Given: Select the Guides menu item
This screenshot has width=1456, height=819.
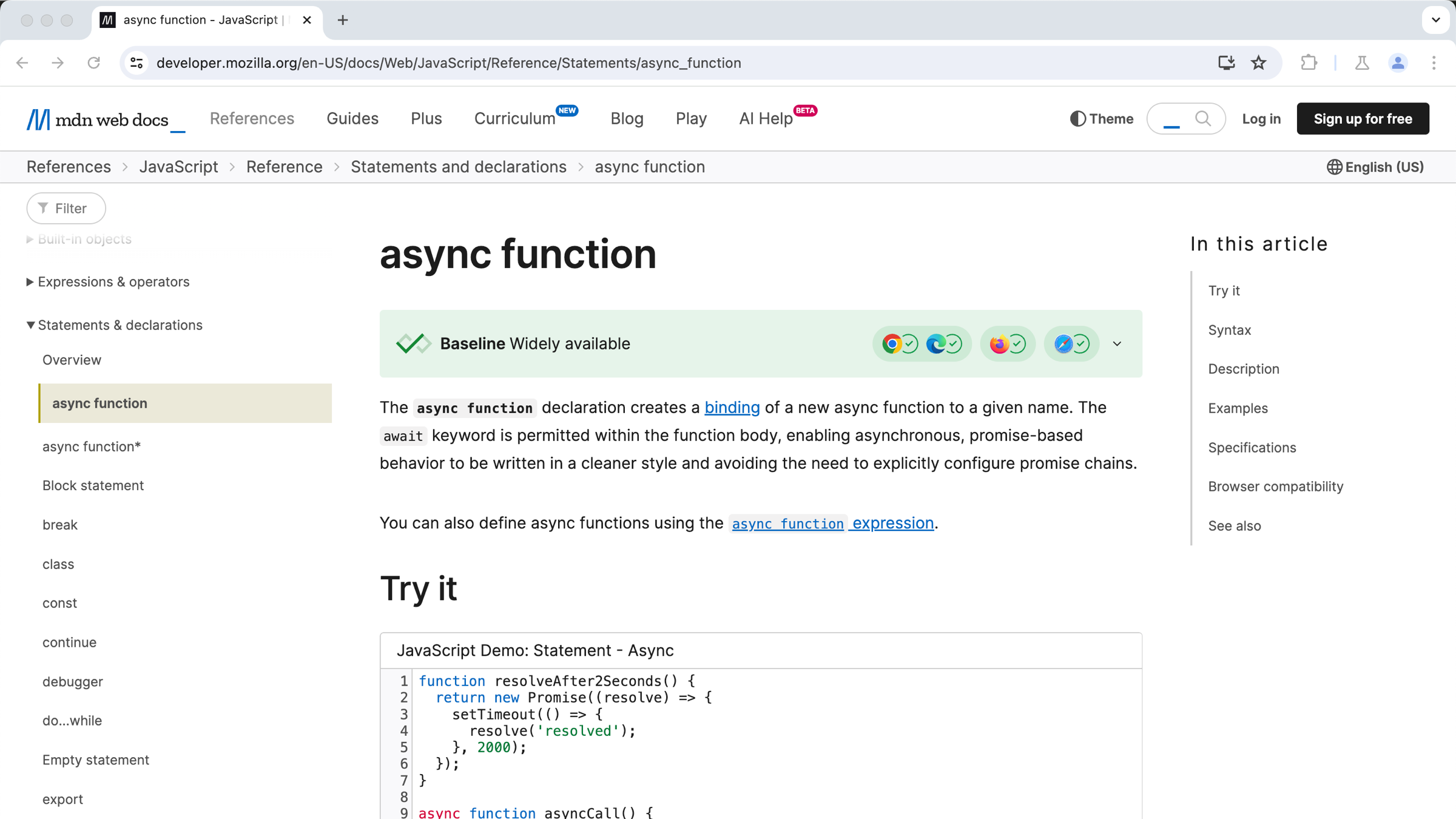Looking at the screenshot, I should click(352, 118).
